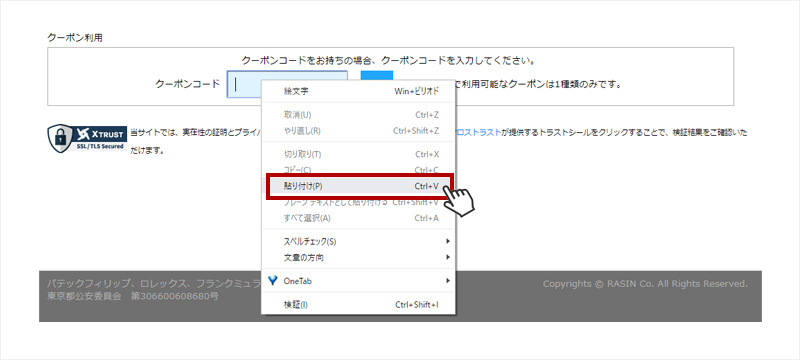Choose 貼り付け(P) in the context menu
800x360 pixels.
(x=358, y=187)
